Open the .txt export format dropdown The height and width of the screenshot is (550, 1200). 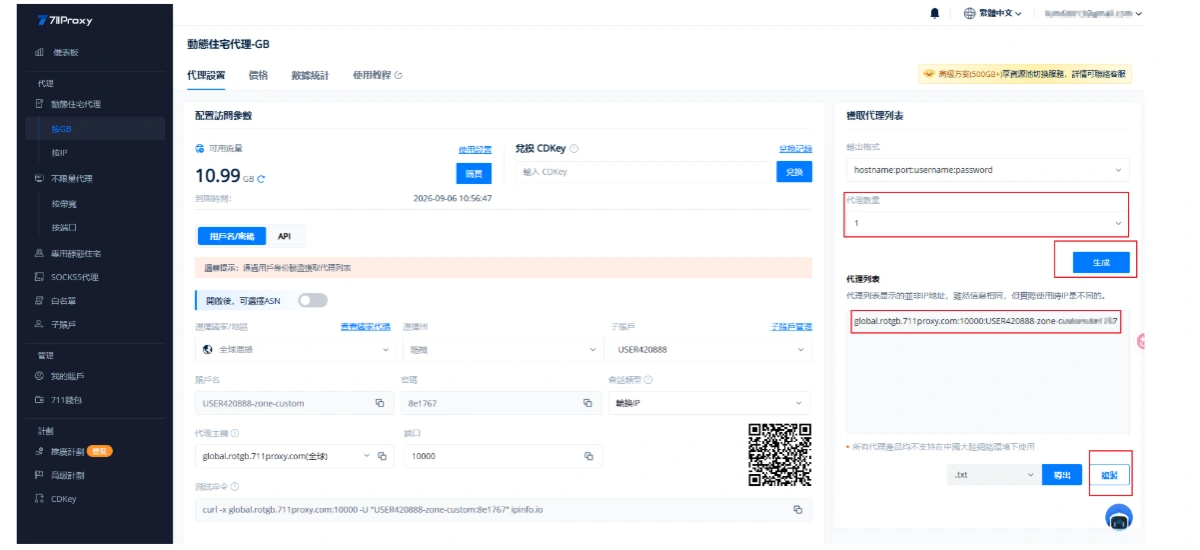[x=993, y=475]
